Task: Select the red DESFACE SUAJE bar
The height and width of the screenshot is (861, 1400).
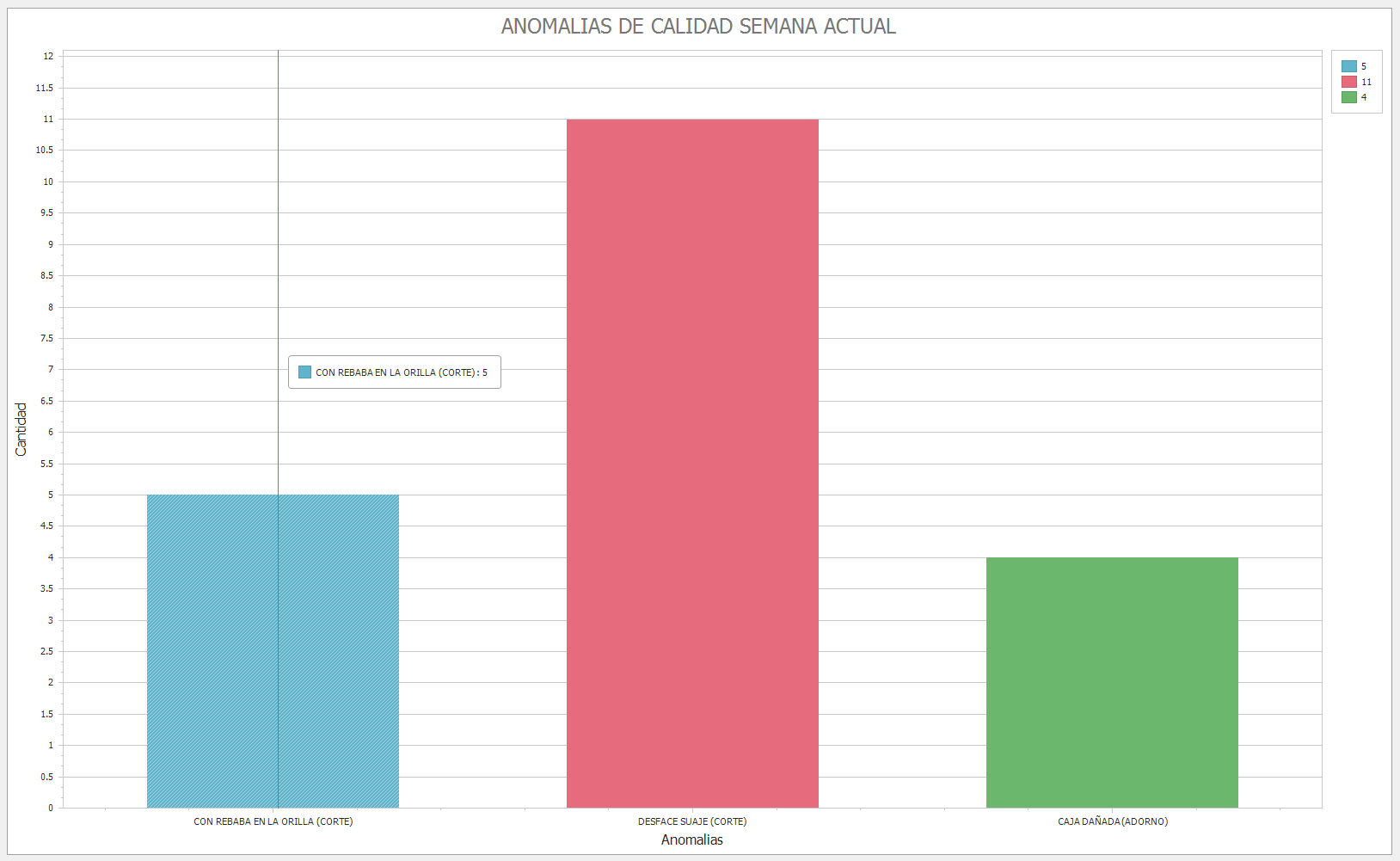Action: 692,463
